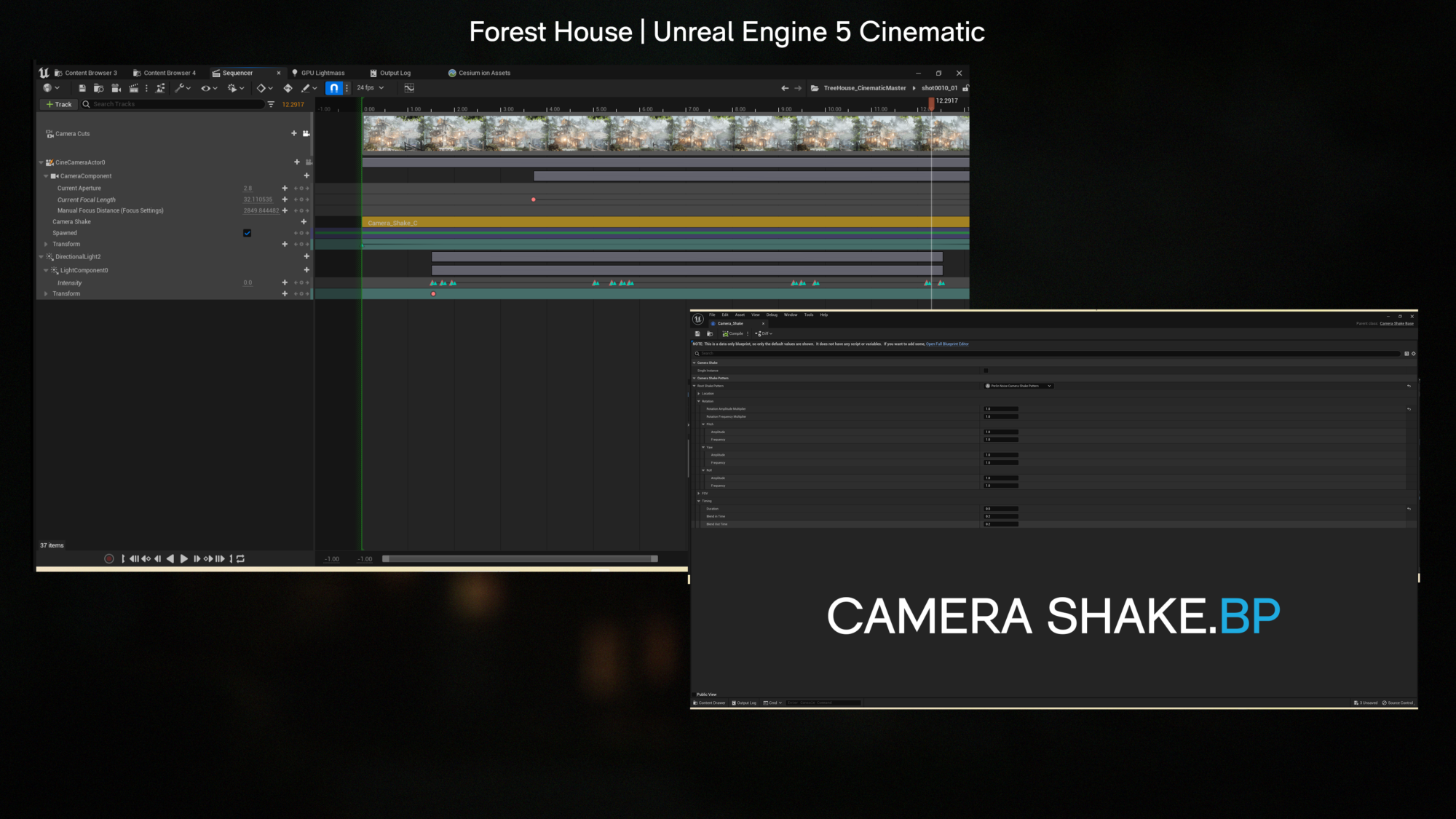
Task: Open the Render Movie clapperboard icon
Action: [133, 88]
